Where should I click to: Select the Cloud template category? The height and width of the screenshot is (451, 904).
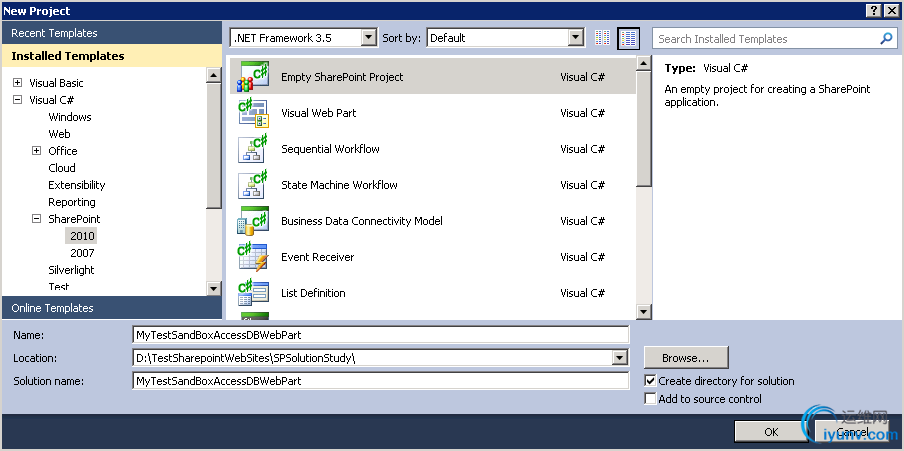62,168
